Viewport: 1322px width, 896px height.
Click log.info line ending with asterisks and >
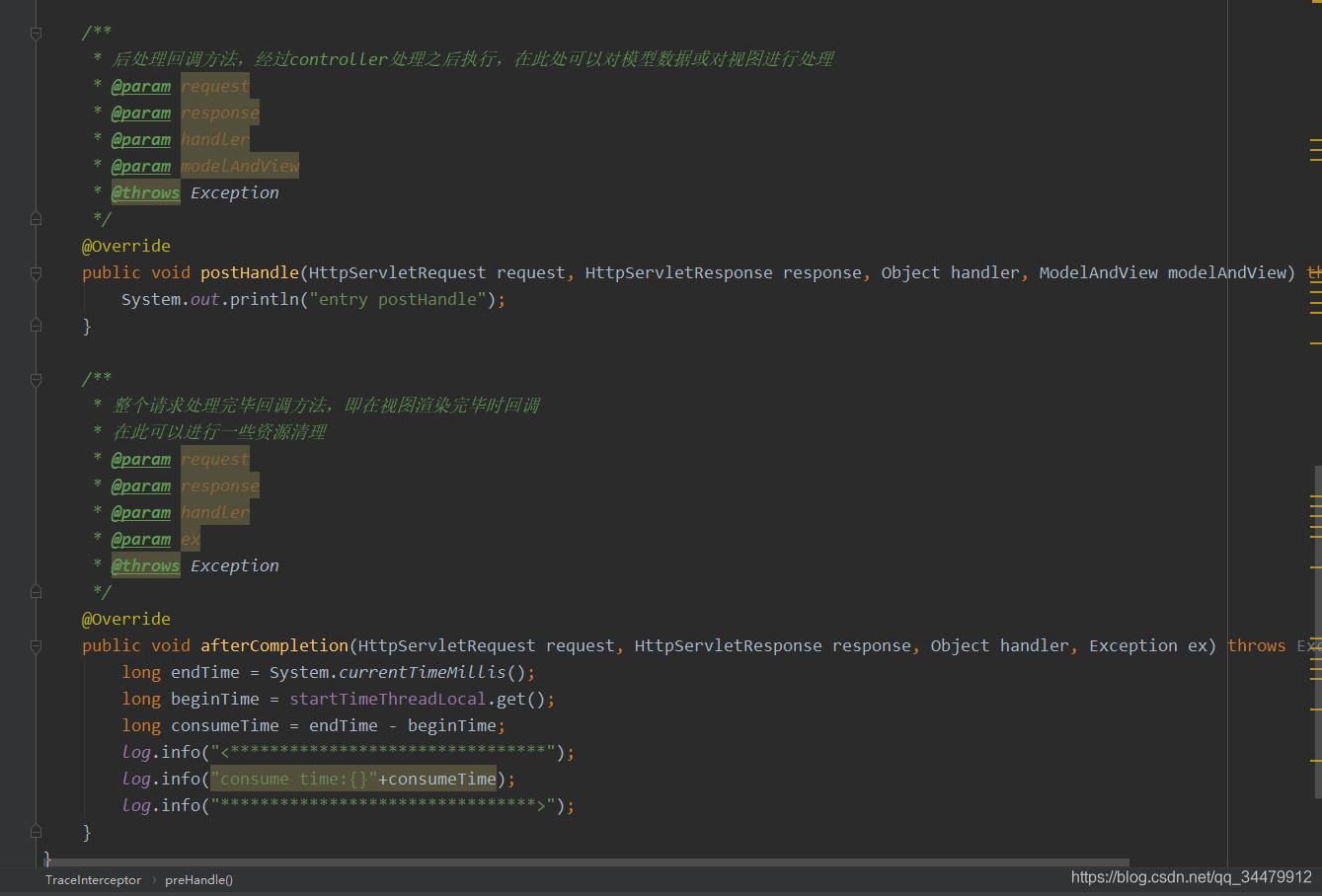349,805
